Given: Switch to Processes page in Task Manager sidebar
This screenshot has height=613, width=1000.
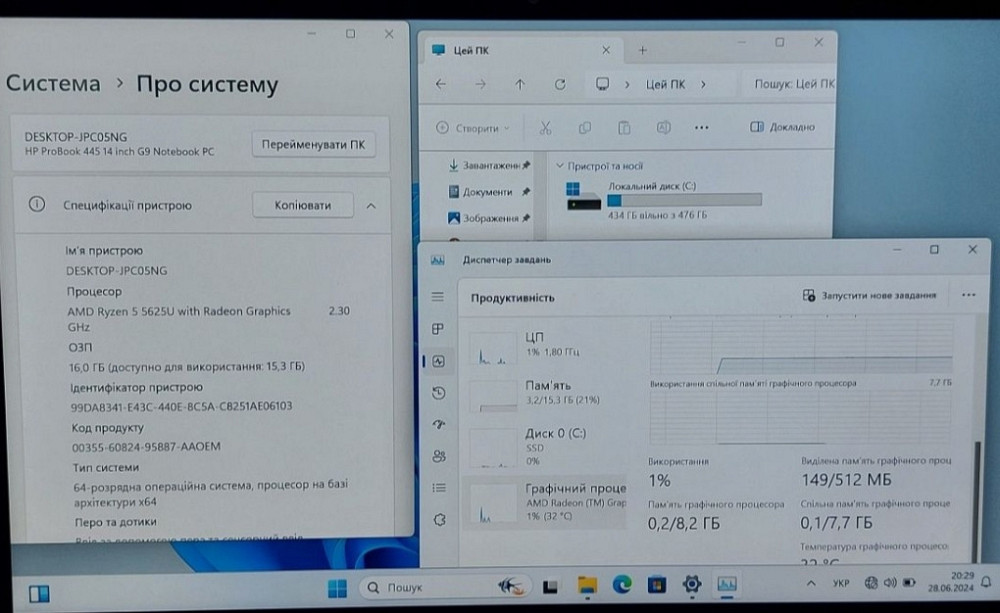Looking at the screenshot, I should pos(437,329).
